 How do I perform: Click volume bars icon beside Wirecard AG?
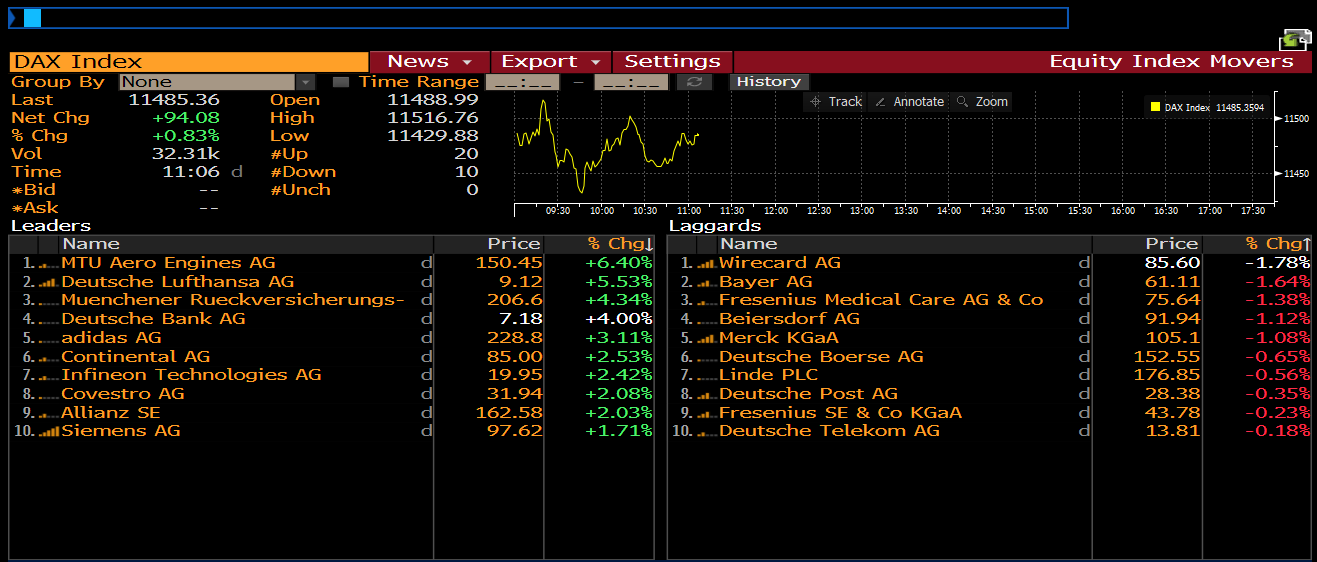point(706,263)
